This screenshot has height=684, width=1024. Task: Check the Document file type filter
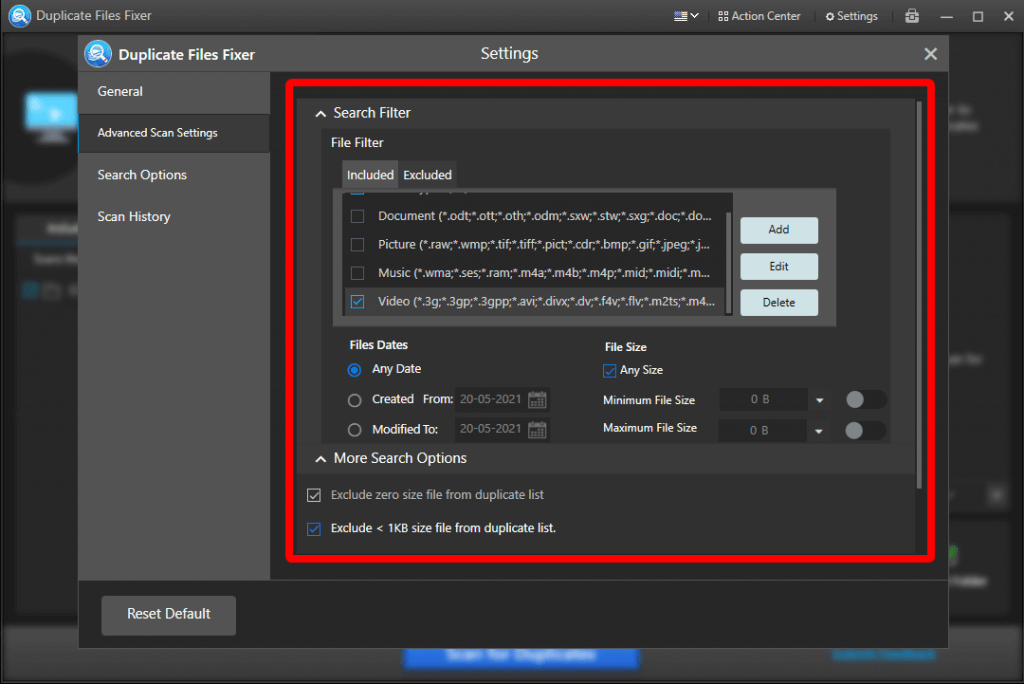(356, 214)
